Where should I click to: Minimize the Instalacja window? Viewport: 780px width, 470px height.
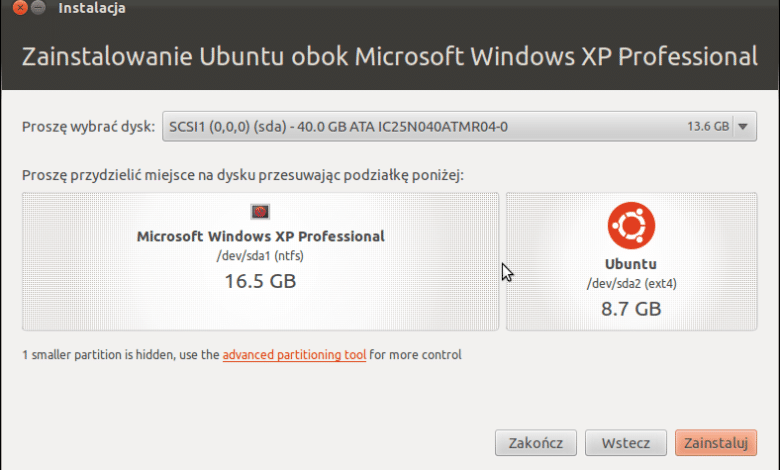tap(38, 7)
